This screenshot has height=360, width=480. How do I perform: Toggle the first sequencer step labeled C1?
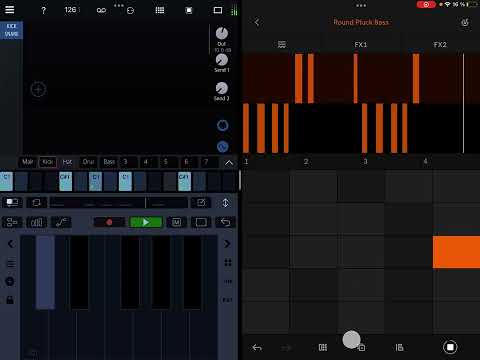pos(6,182)
